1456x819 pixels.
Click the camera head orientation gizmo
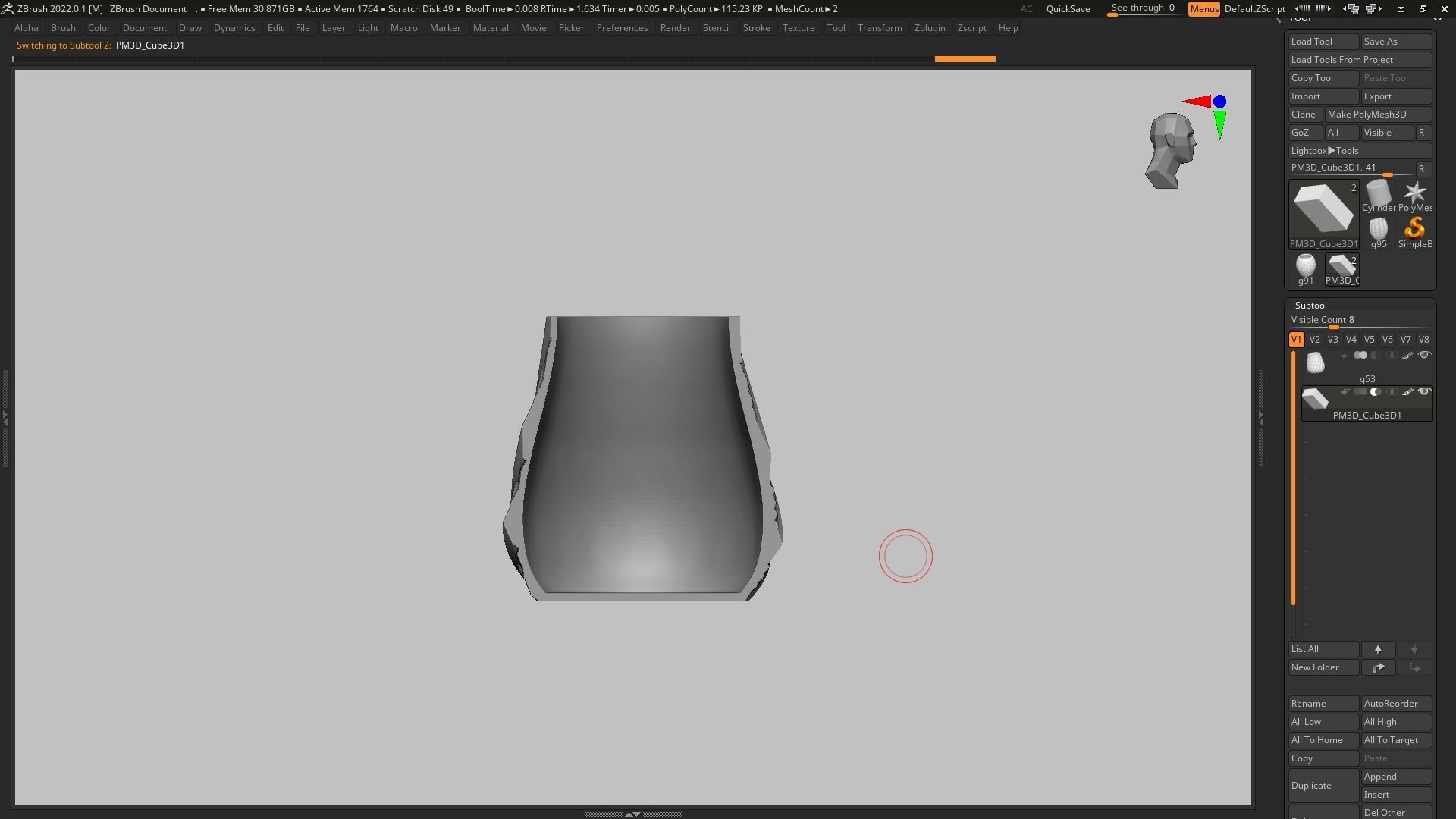[1170, 151]
